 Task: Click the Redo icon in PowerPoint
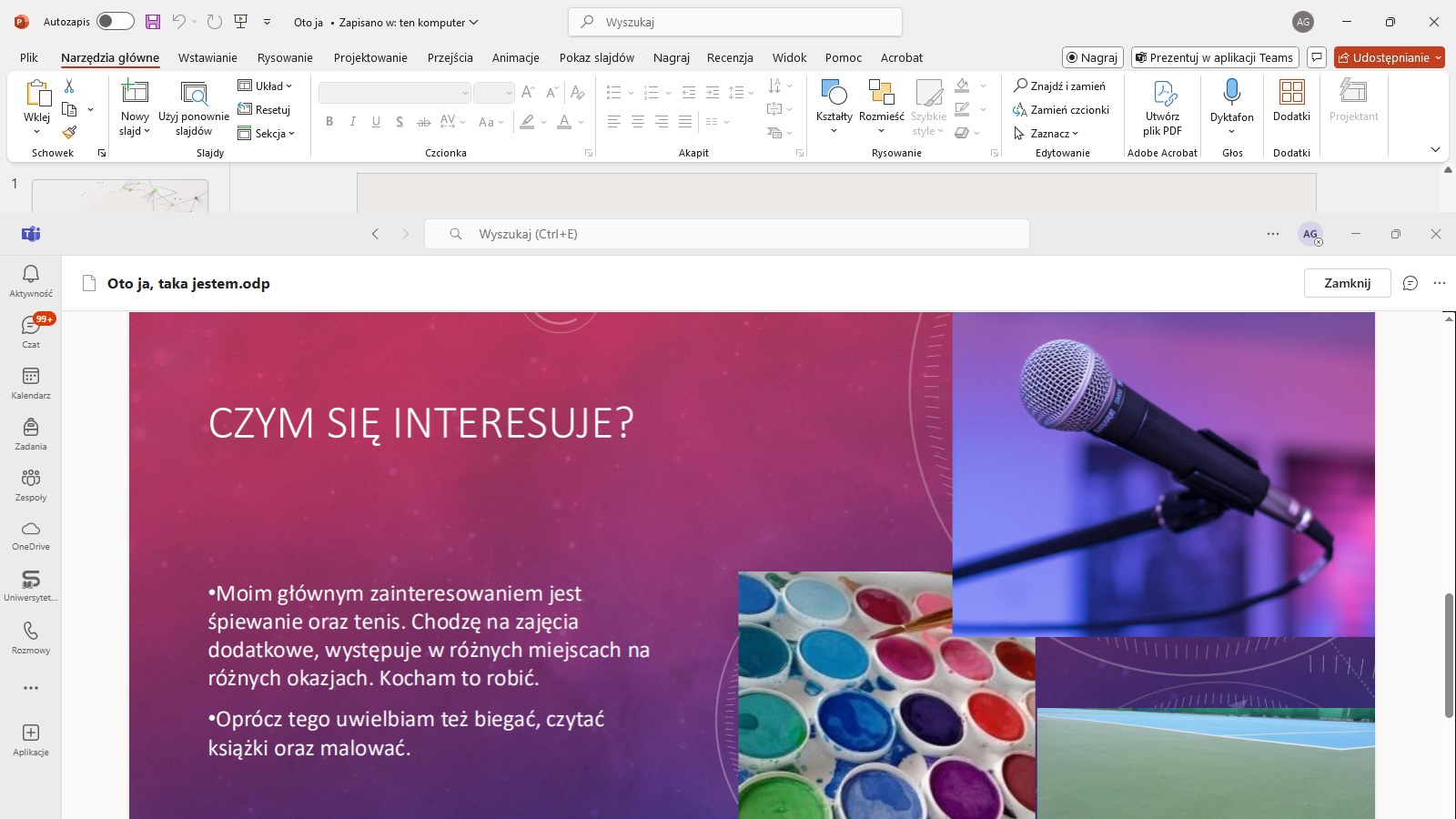[214, 22]
